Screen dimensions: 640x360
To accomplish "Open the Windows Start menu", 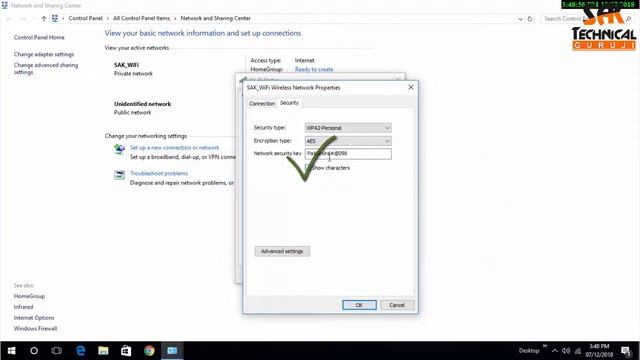I will tap(11, 351).
